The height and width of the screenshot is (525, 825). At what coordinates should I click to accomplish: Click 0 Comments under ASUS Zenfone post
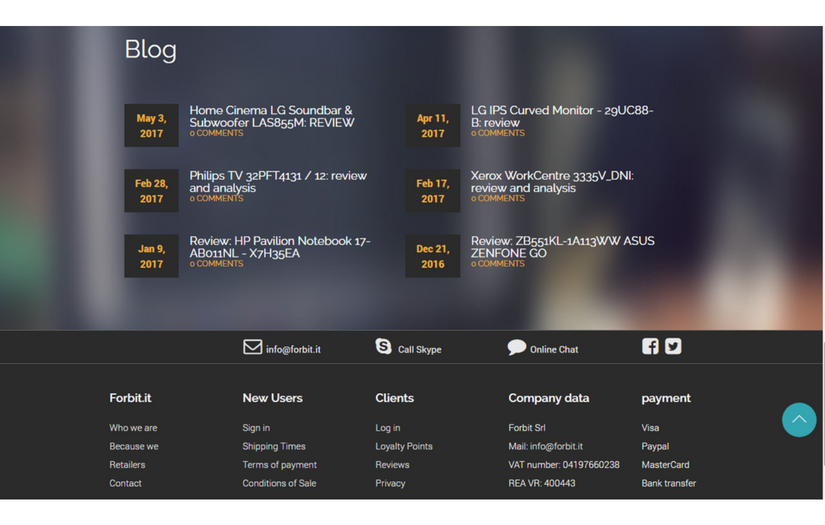click(497, 264)
